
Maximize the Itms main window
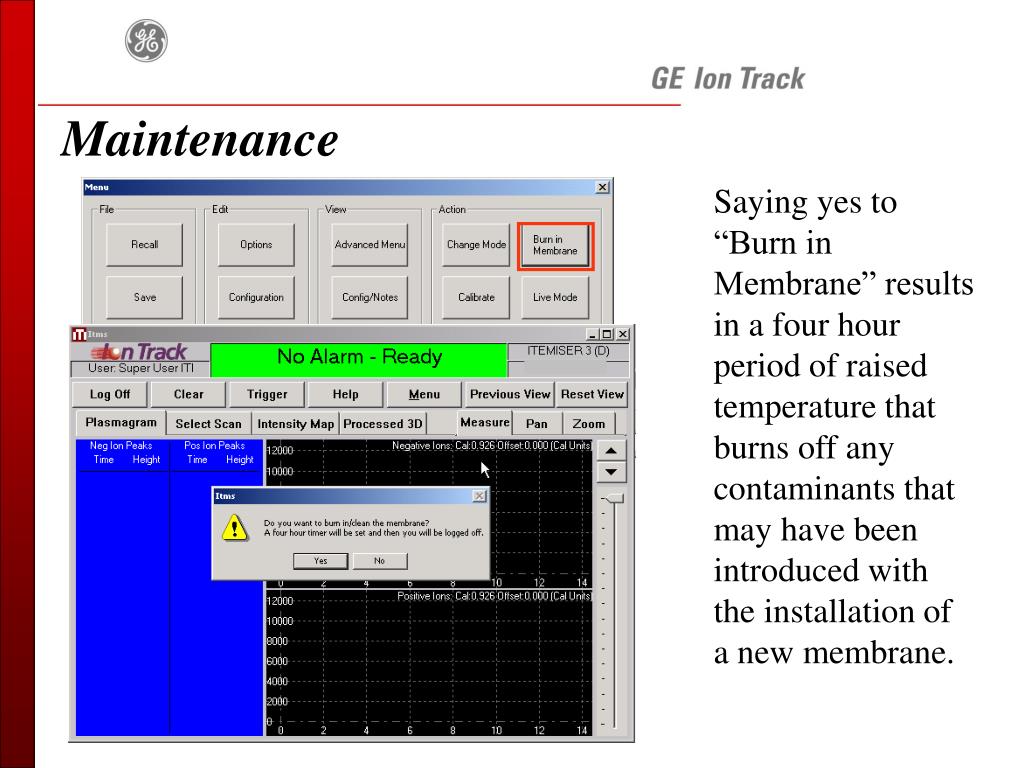(607, 334)
